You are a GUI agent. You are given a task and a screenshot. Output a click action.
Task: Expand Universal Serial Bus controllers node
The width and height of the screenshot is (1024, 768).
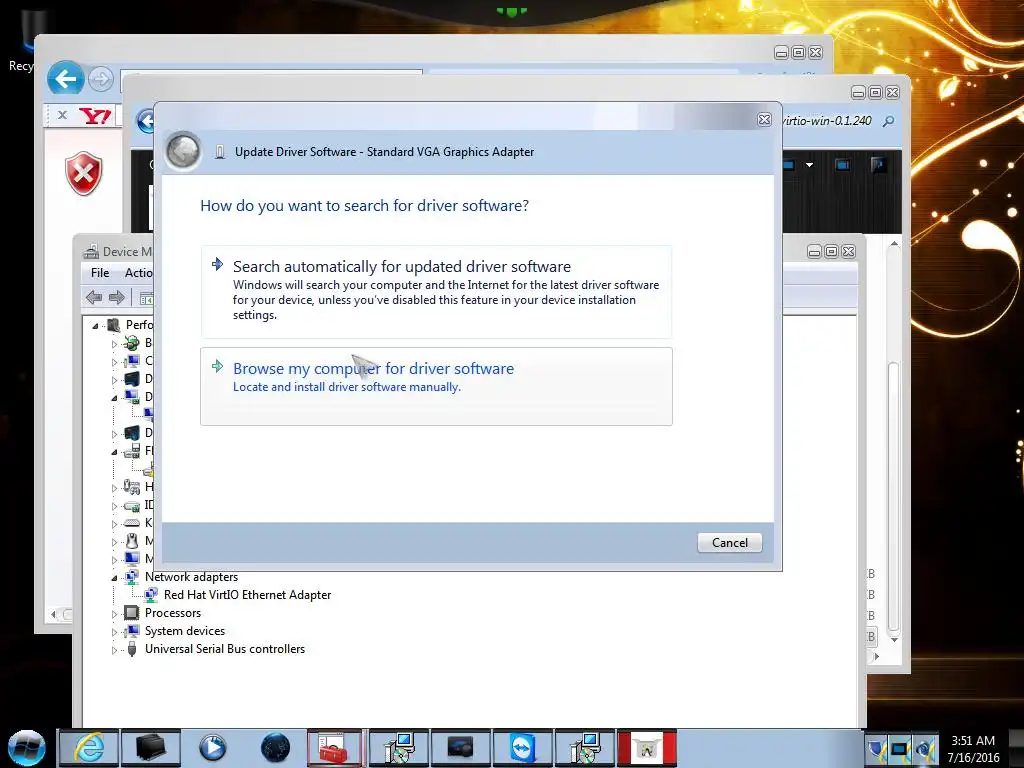114,650
